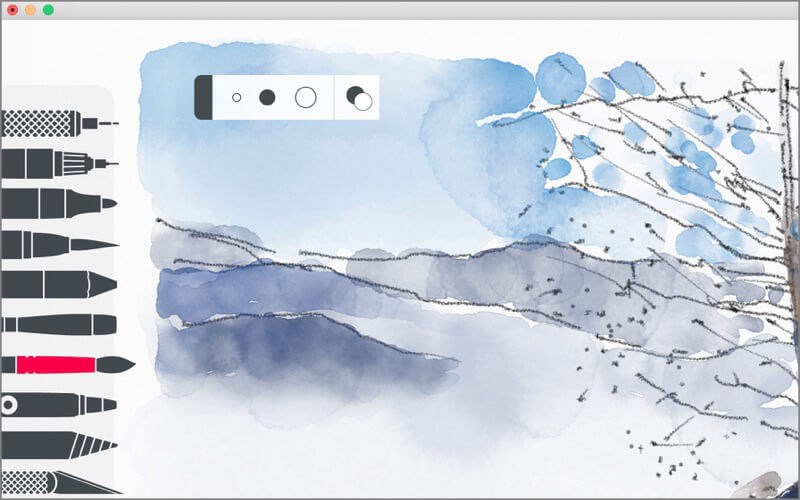Pick the tool with ring on its barrel

click(59, 405)
